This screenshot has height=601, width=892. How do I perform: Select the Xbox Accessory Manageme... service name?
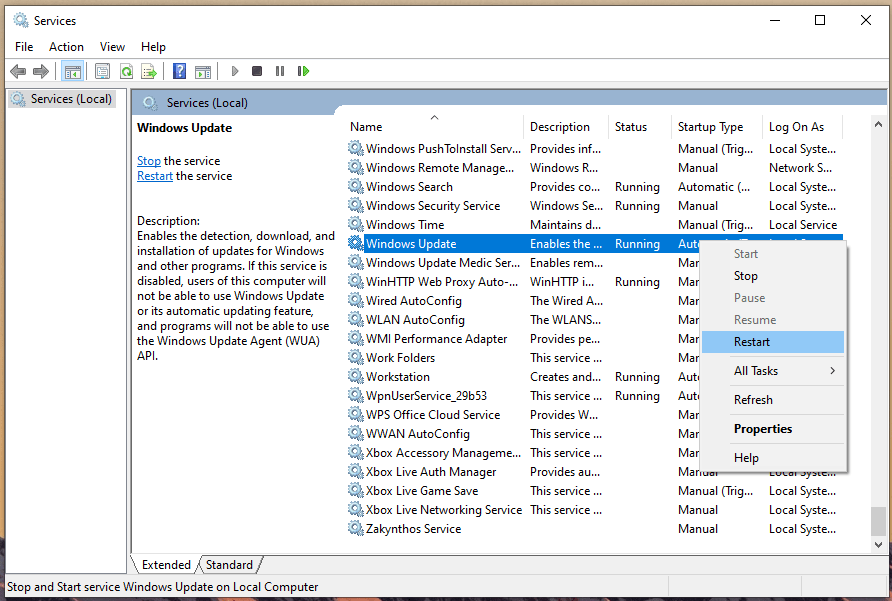(443, 452)
